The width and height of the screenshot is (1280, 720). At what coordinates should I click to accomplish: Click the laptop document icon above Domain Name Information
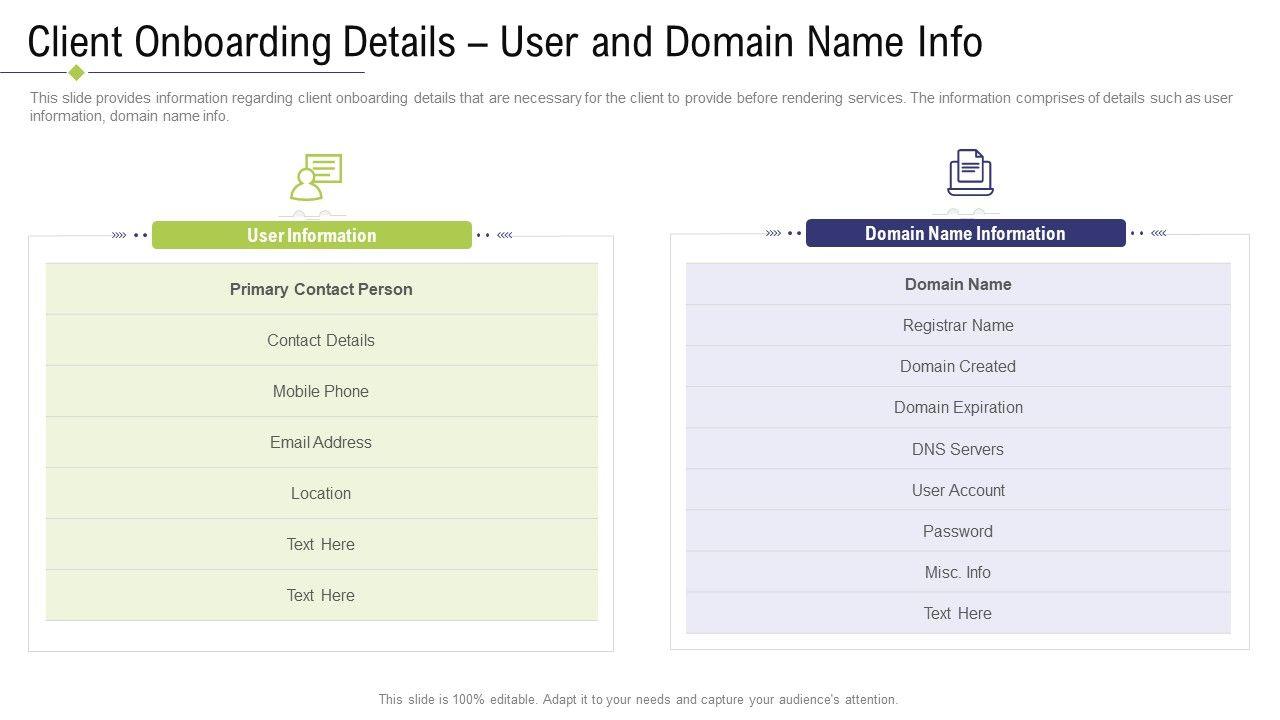coord(970,172)
